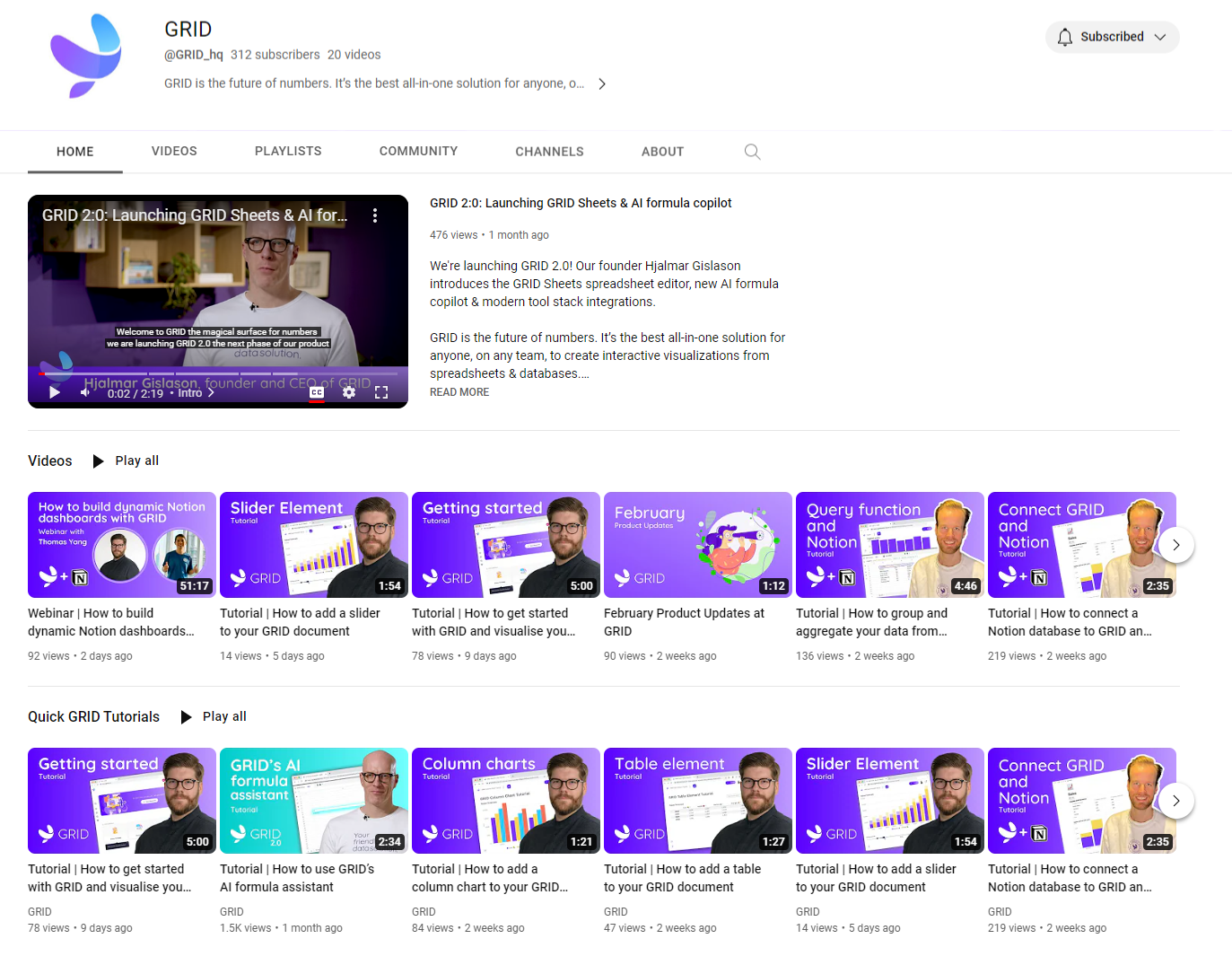The image size is (1232, 965).
Task: Open Getting started thumbnail in Quick GRID Tutorials
Action: [x=122, y=801]
